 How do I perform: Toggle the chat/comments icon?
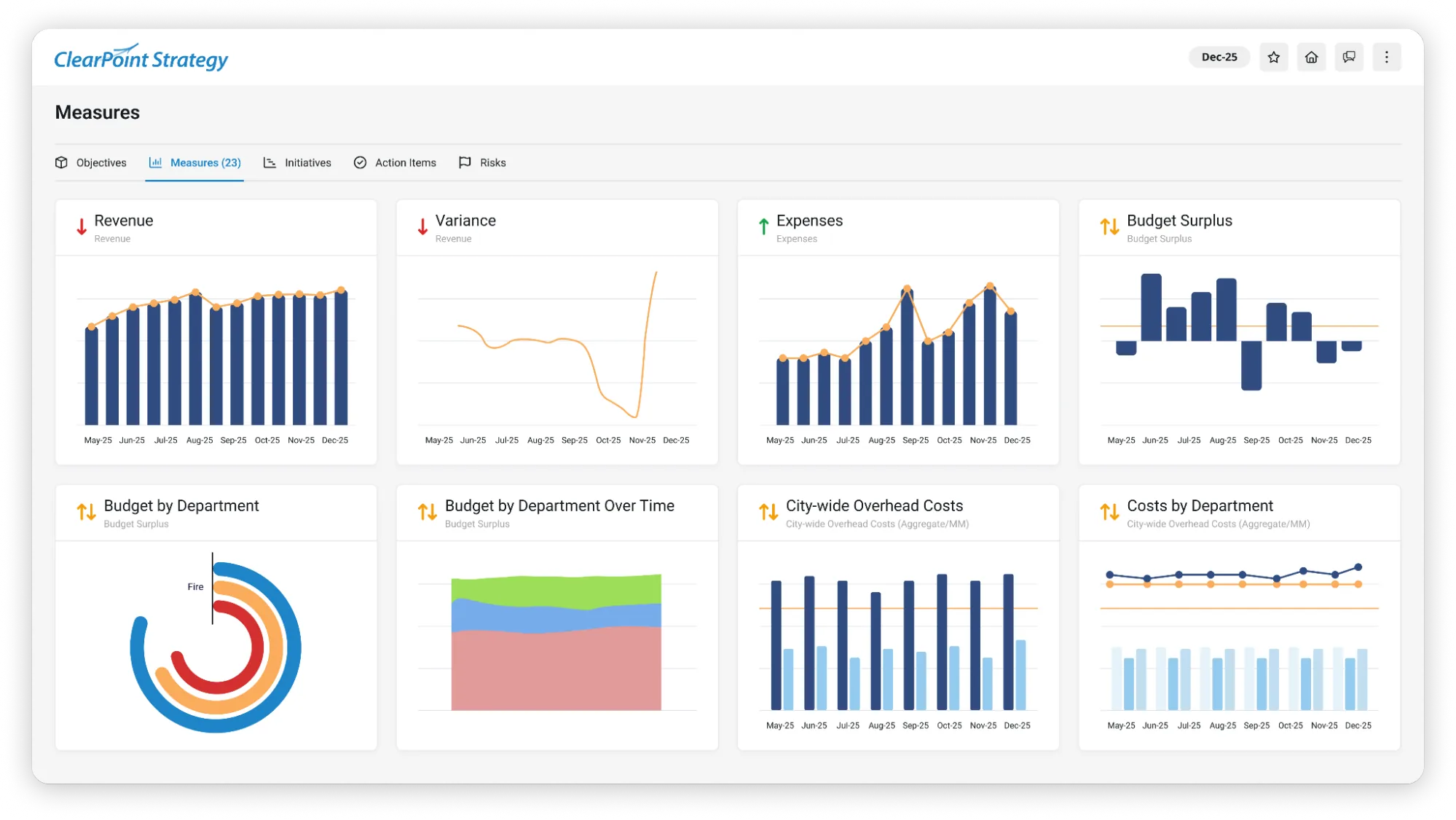(1349, 56)
